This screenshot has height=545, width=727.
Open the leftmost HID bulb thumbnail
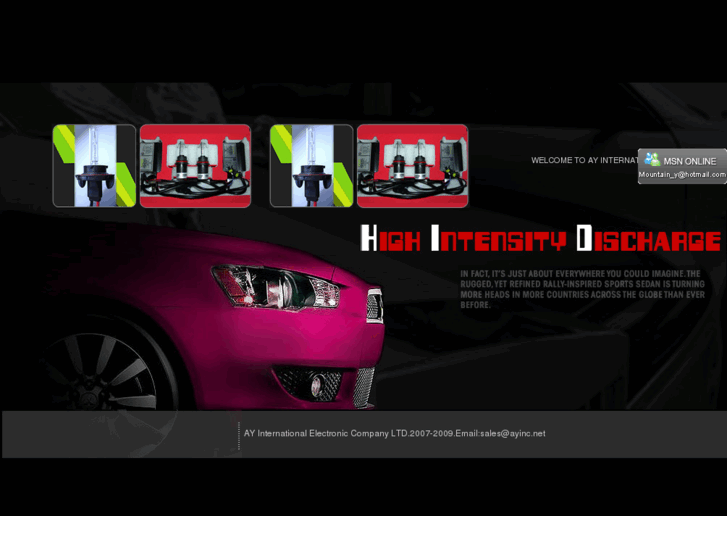94,166
